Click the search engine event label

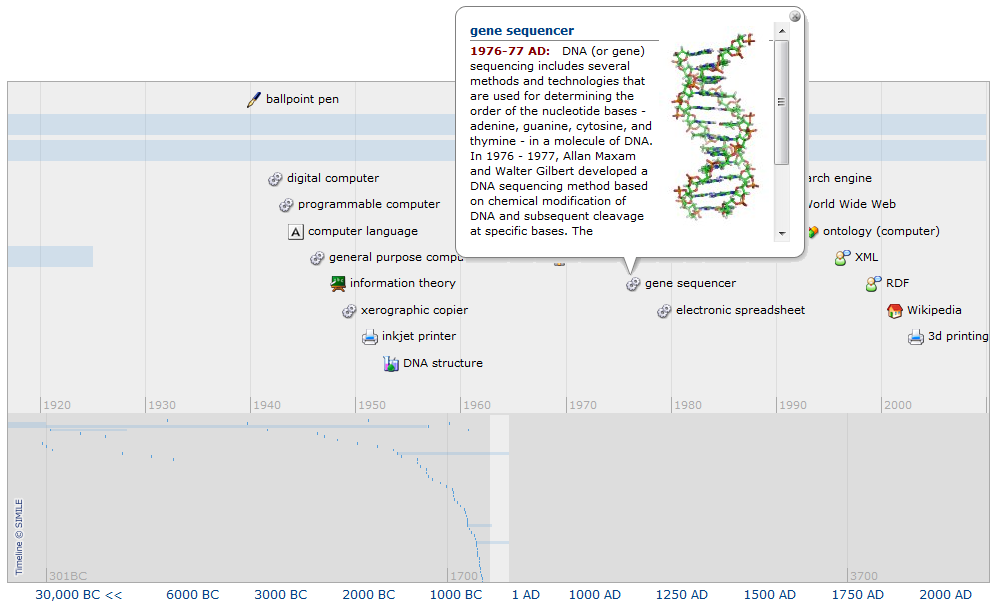pyautogui.click(x=839, y=178)
